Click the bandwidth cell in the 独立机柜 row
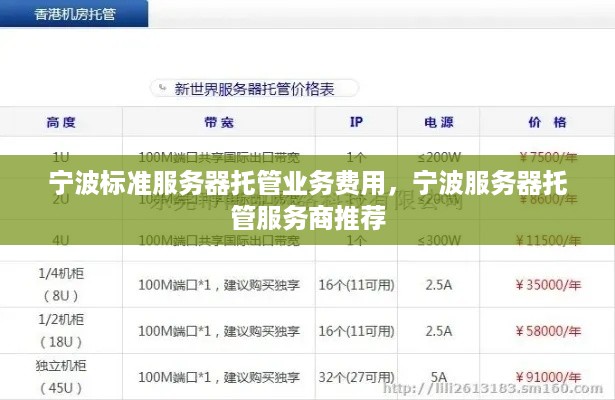This screenshot has width=615, height=400. click(219, 377)
